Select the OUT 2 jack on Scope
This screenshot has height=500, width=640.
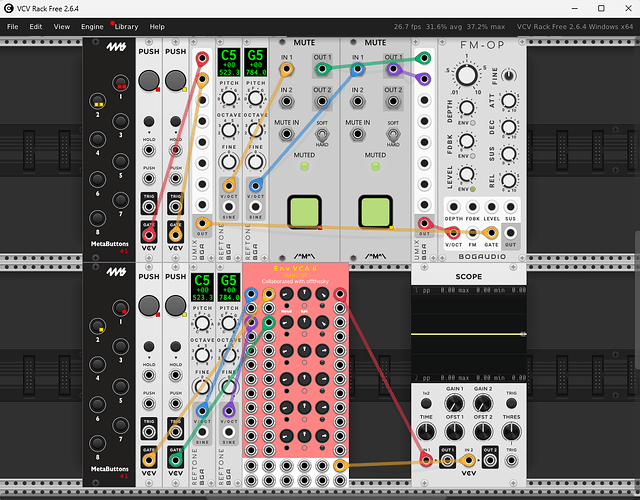(490, 460)
